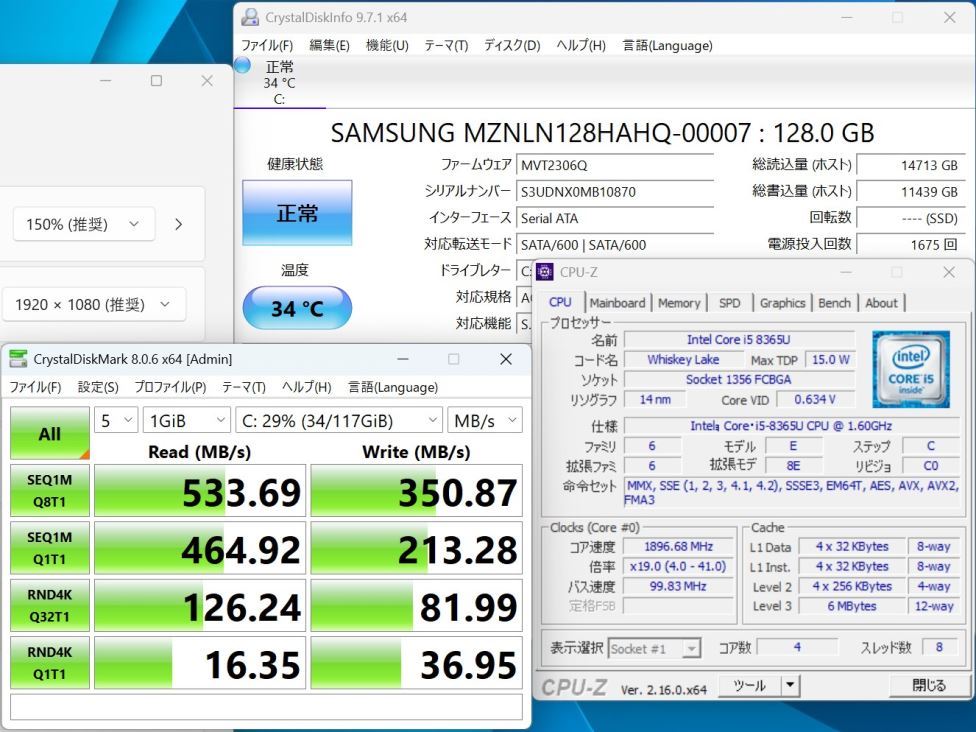Click the CrystalDiskInfo title bar icon
976x732 pixels.
(251, 17)
